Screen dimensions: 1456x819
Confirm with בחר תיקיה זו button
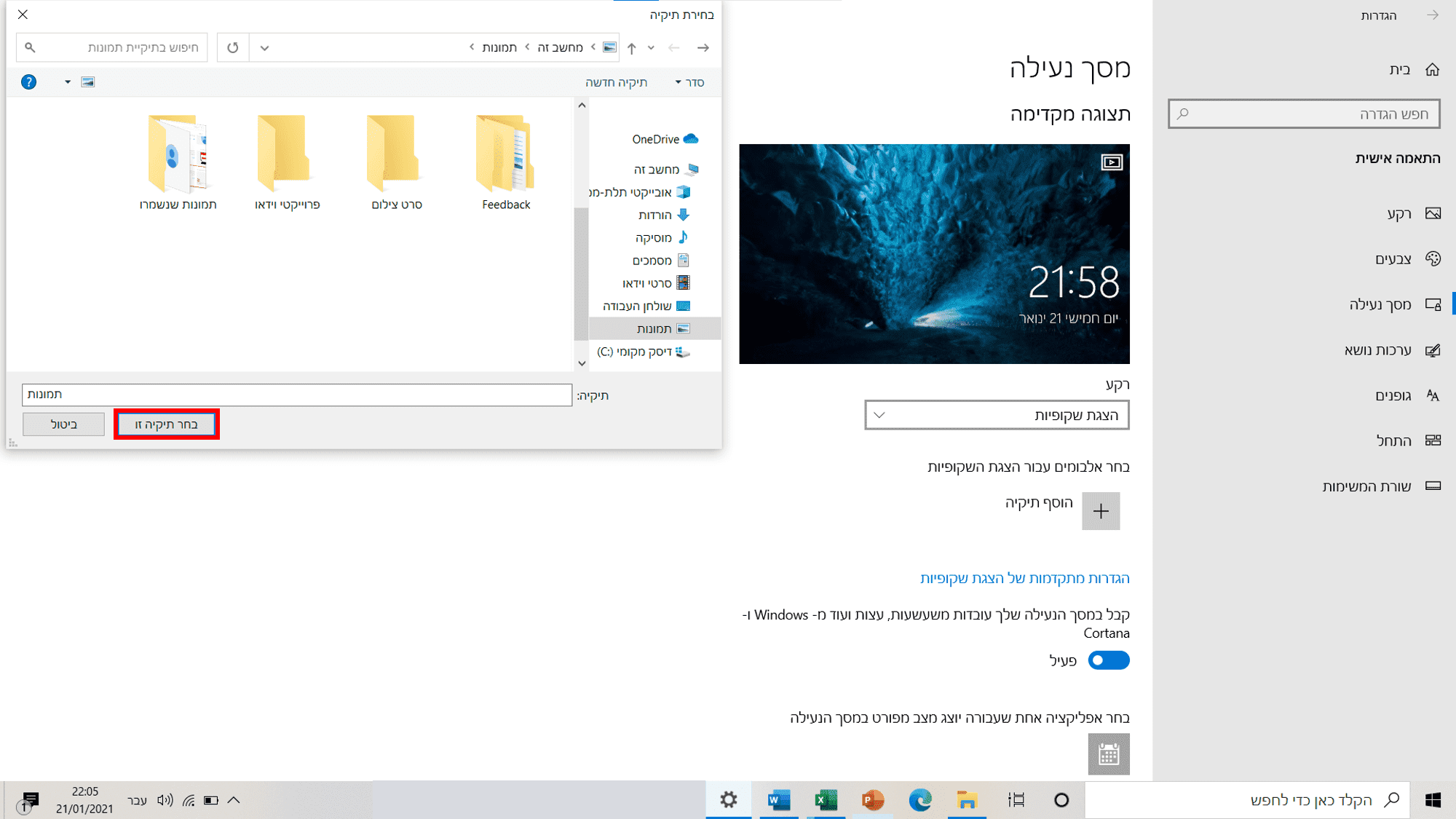(166, 424)
